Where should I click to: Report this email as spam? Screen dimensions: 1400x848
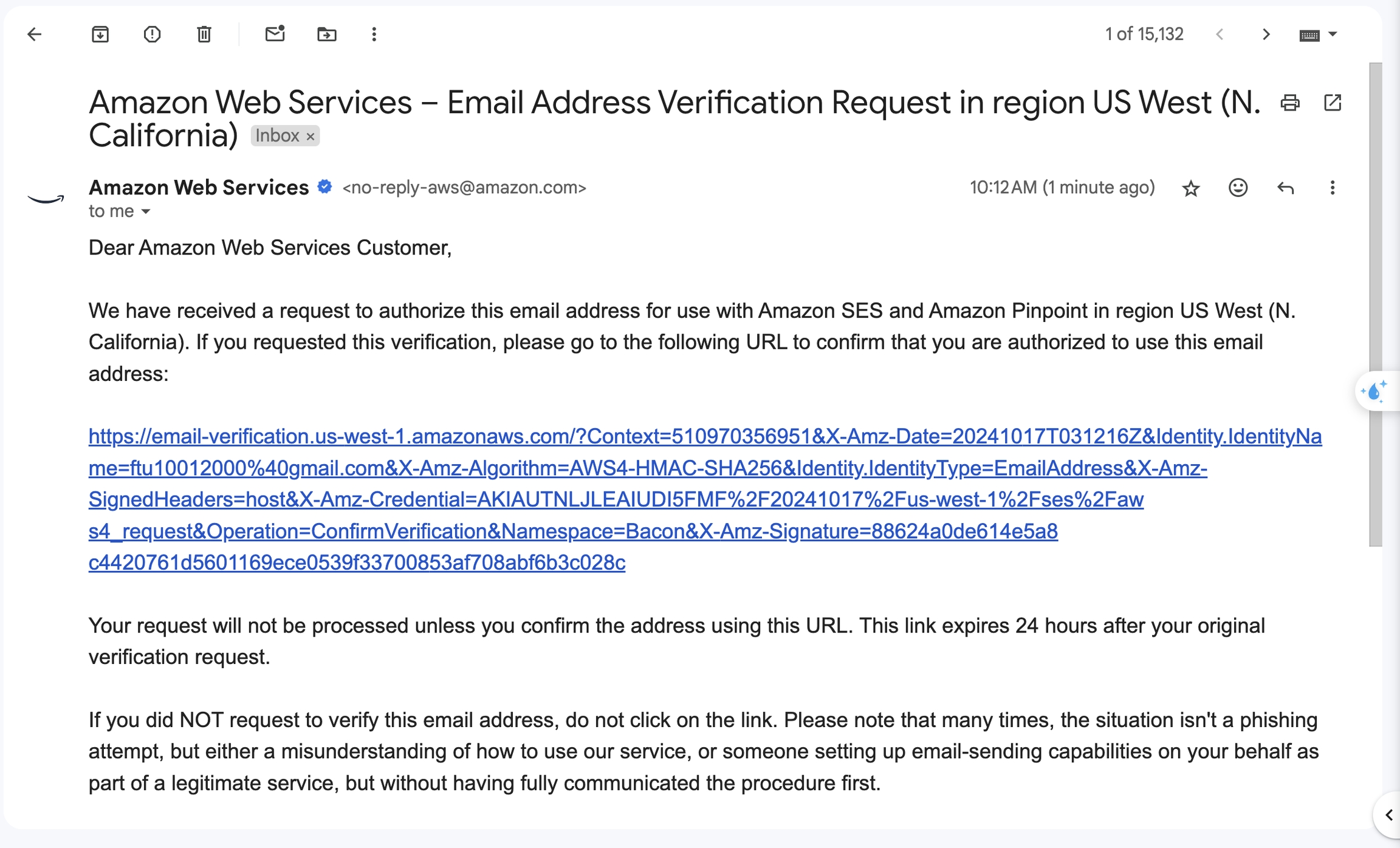click(152, 35)
